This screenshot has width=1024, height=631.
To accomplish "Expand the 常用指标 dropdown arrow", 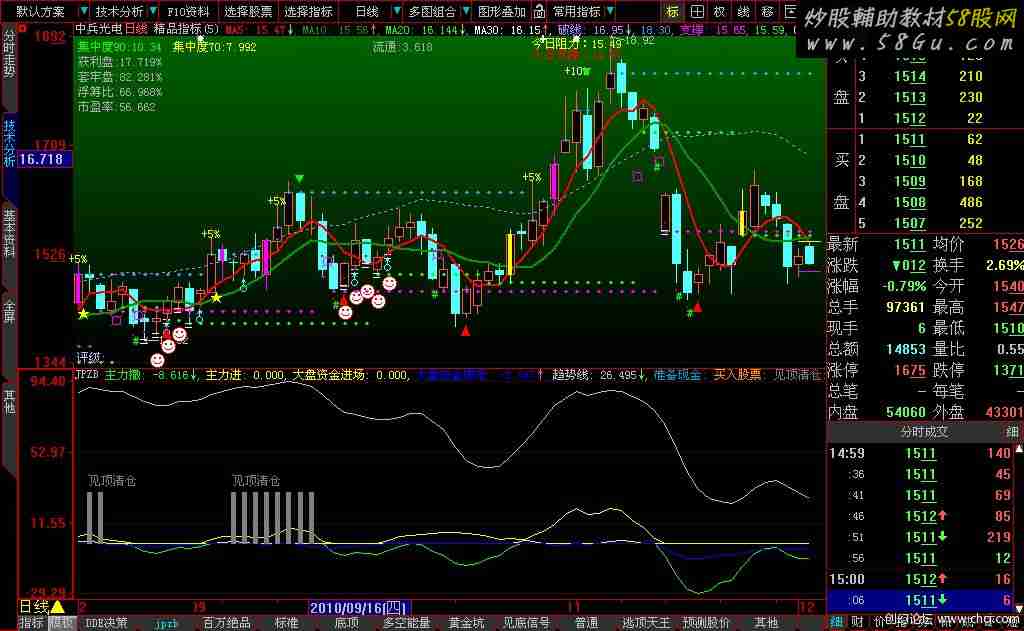I will point(610,11).
